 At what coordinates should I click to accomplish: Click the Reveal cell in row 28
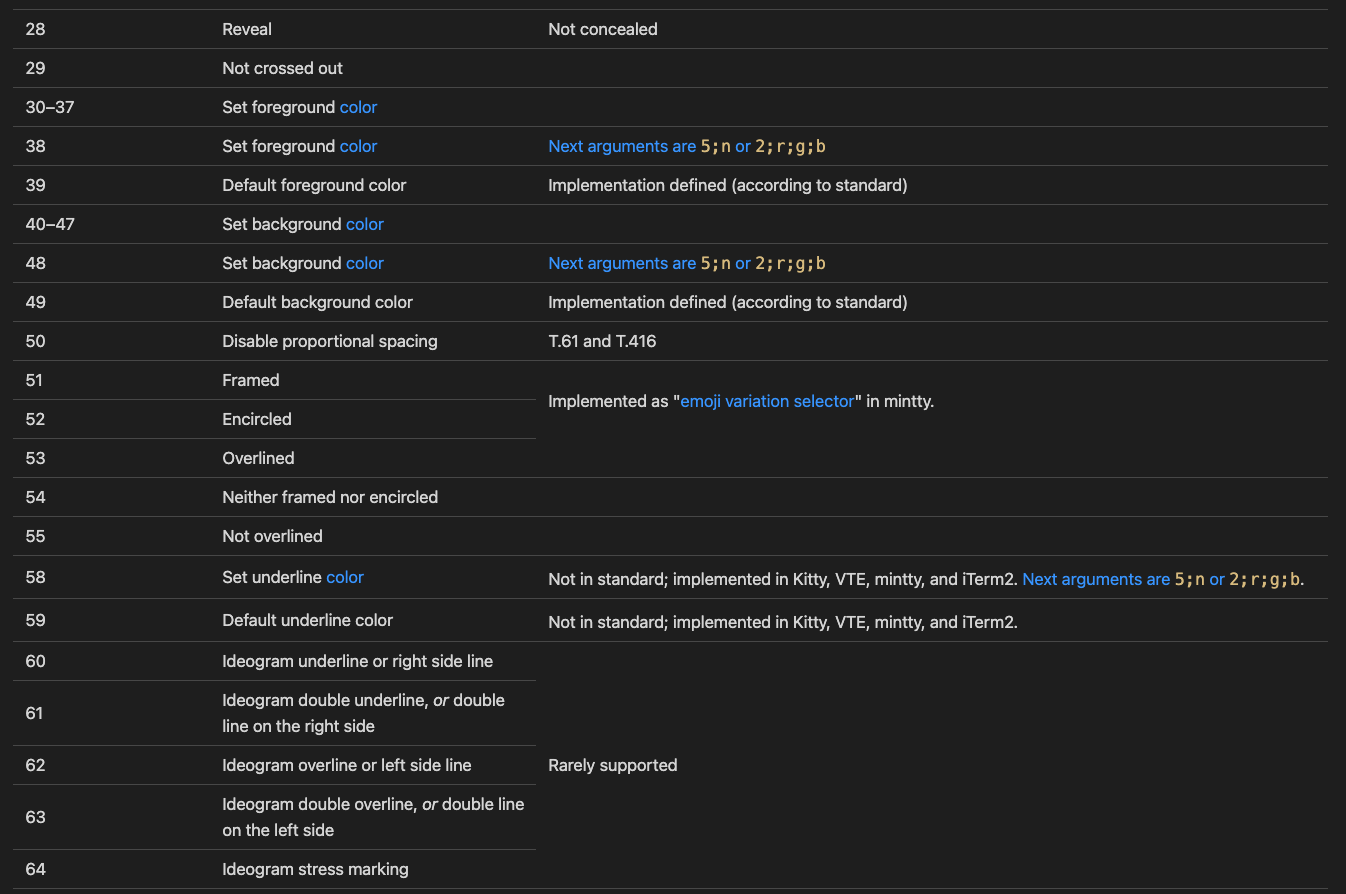[247, 29]
